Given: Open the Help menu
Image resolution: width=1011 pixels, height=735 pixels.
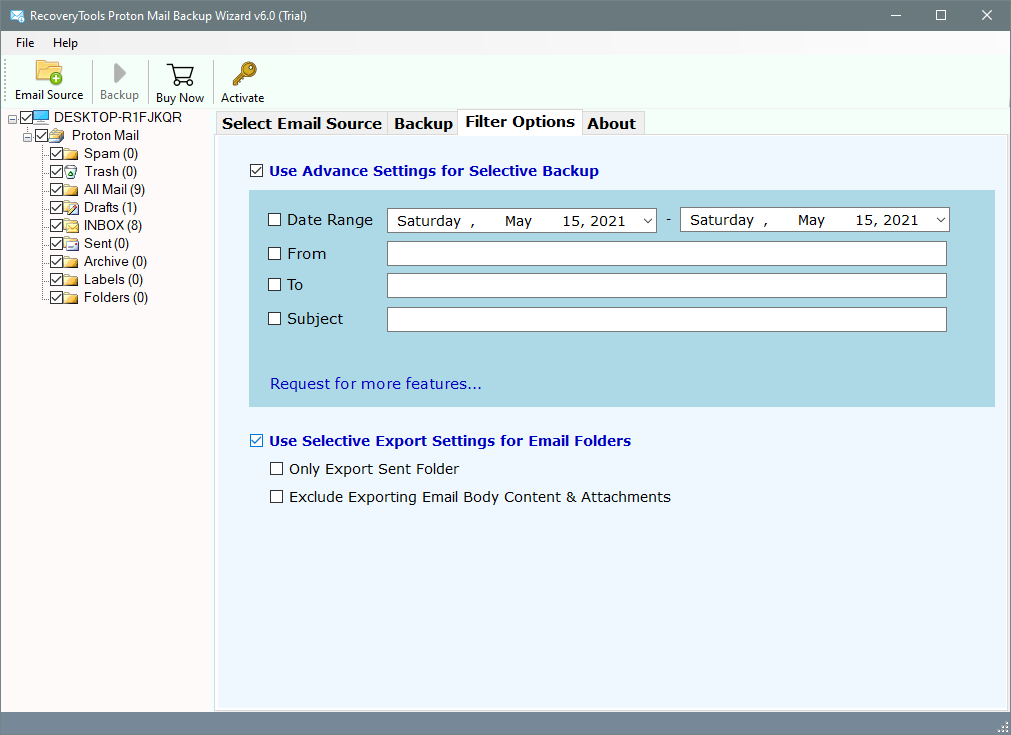Looking at the screenshot, I should [x=65, y=43].
